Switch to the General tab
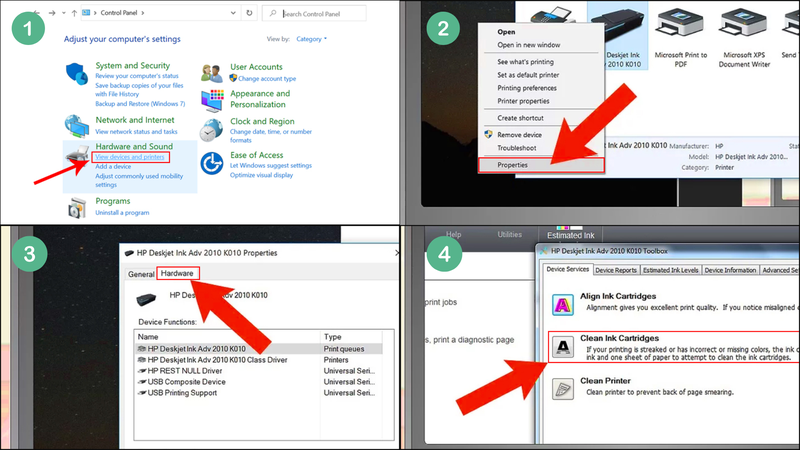 tap(141, 274)
